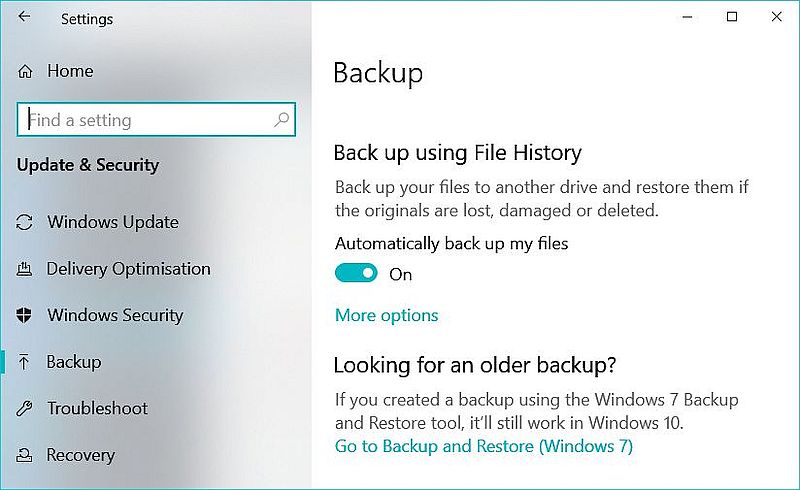Open the More options link

point(386,315)
